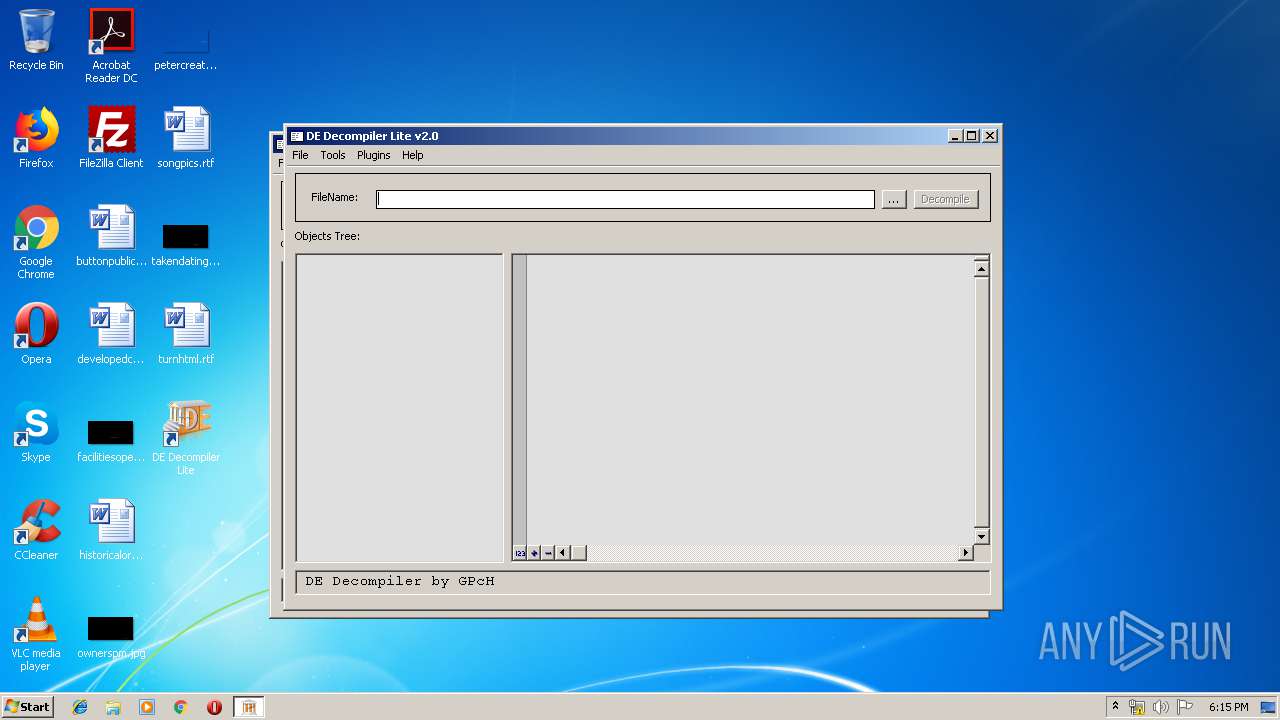Open the Plugins menu
The height and width of the screenshot is (720, 1280).
374,155
